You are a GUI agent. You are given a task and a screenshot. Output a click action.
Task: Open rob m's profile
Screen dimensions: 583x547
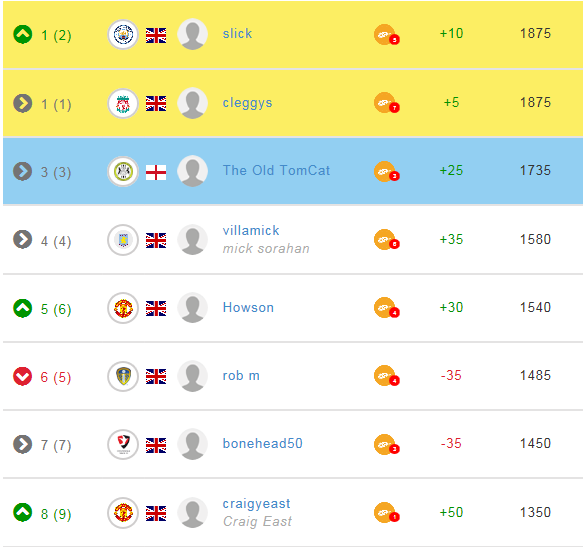click(241, 376)
